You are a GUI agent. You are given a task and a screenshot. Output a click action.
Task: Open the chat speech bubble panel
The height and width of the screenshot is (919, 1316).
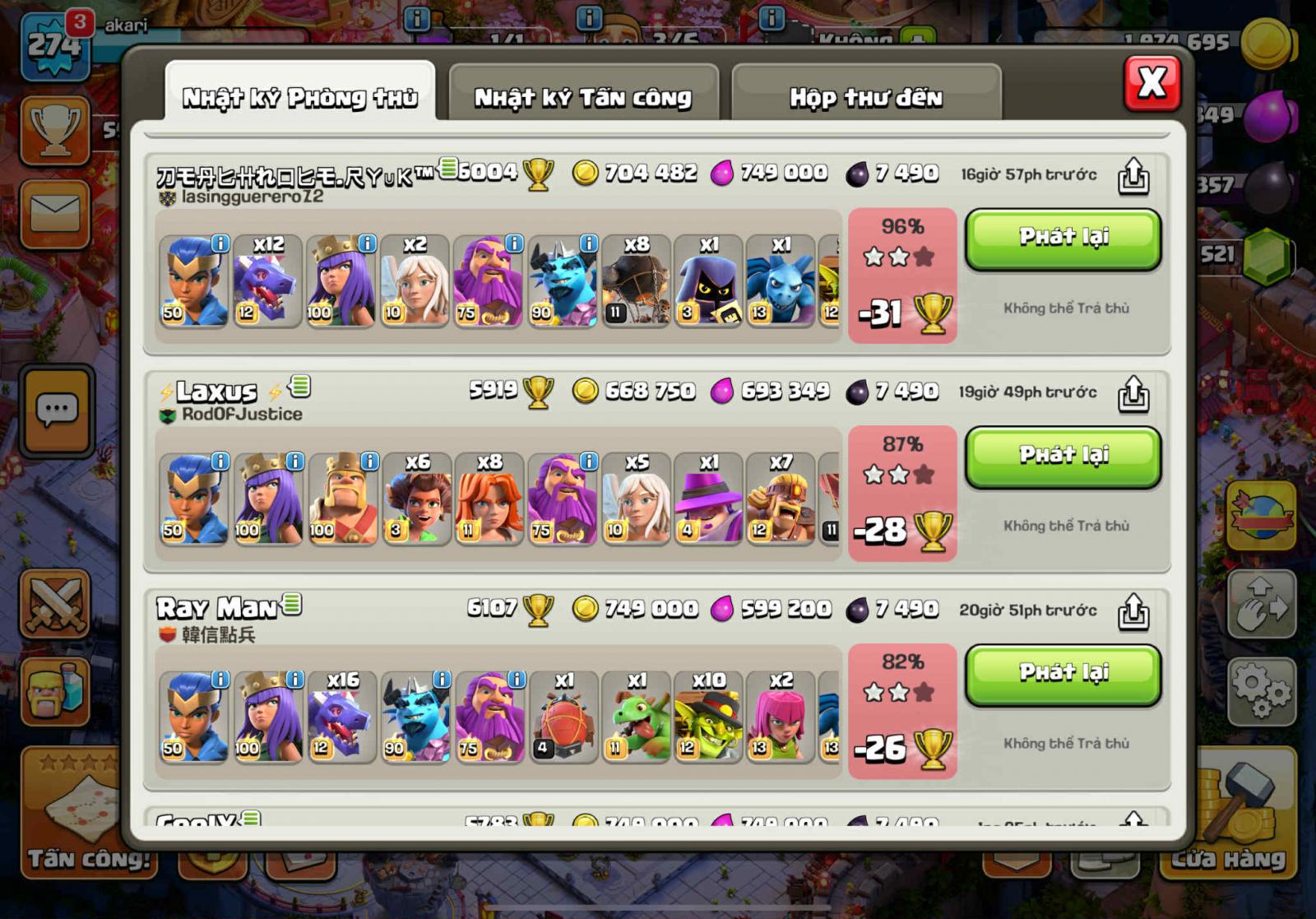pyautogui.click(x=58, y=410)
